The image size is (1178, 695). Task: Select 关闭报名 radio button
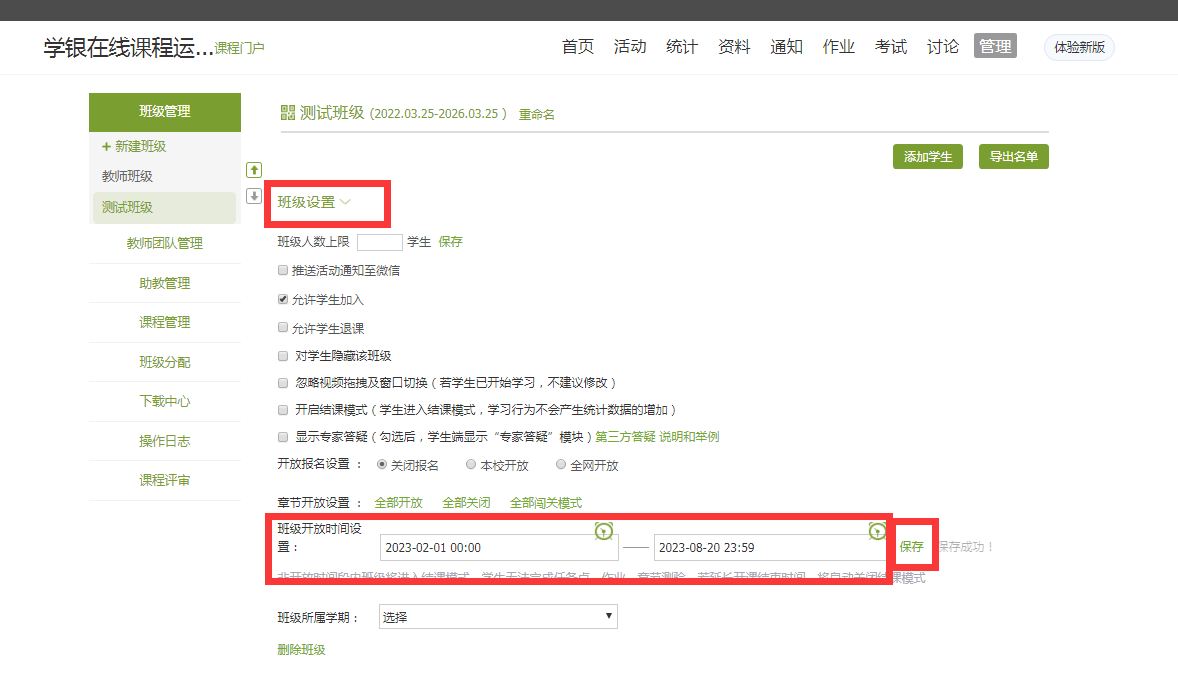pyautogui.click(x=382, y=464)
